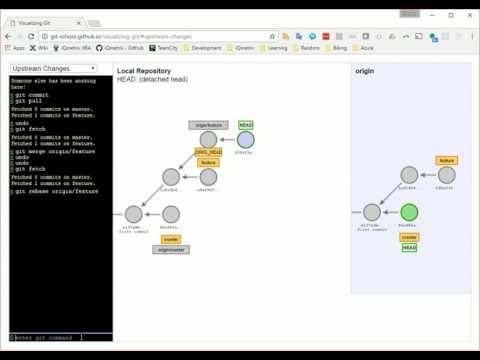Click origin's HEAD tag
This screenshot has width=480, height=360.
click(x=409, y=247)
